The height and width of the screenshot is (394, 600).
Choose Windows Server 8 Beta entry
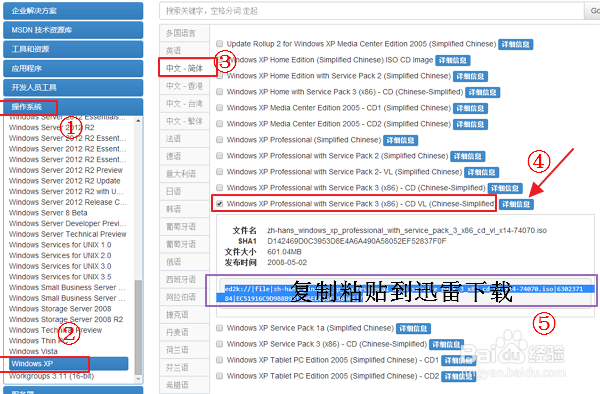tap(48, 213)
